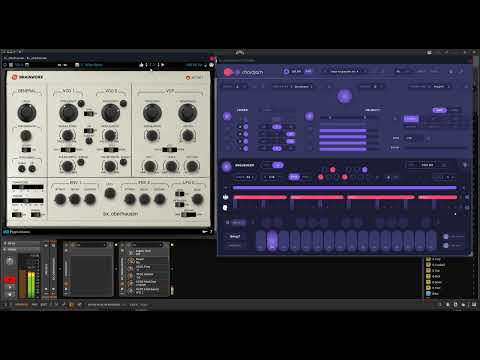Flip the small switch in GENERAL section
This screenshot has width=480, height=360.
pos(26,150)
